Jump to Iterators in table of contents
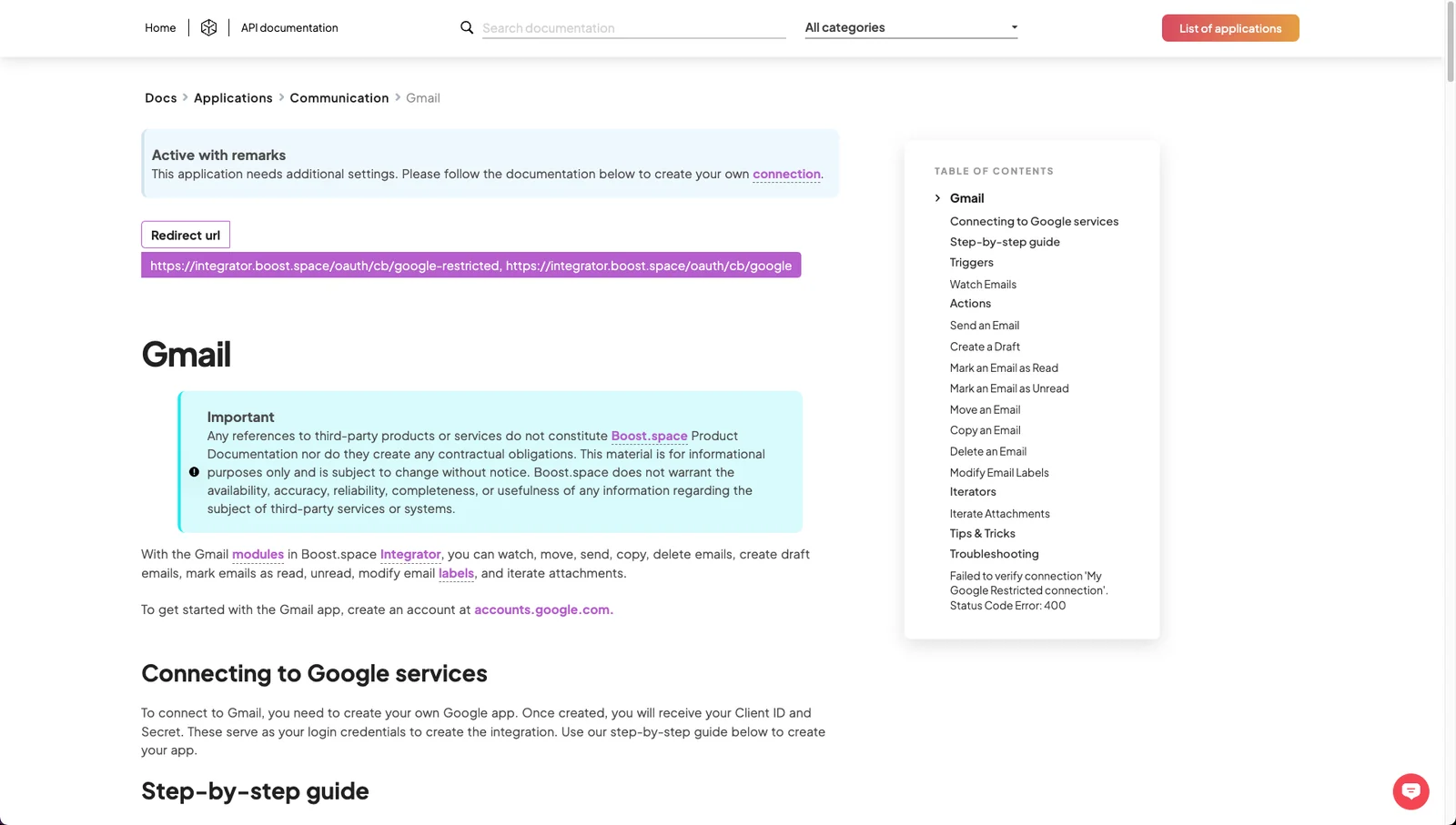This screenshot has height=825, width=1456. pyautogui.click(x=973, y=492)
